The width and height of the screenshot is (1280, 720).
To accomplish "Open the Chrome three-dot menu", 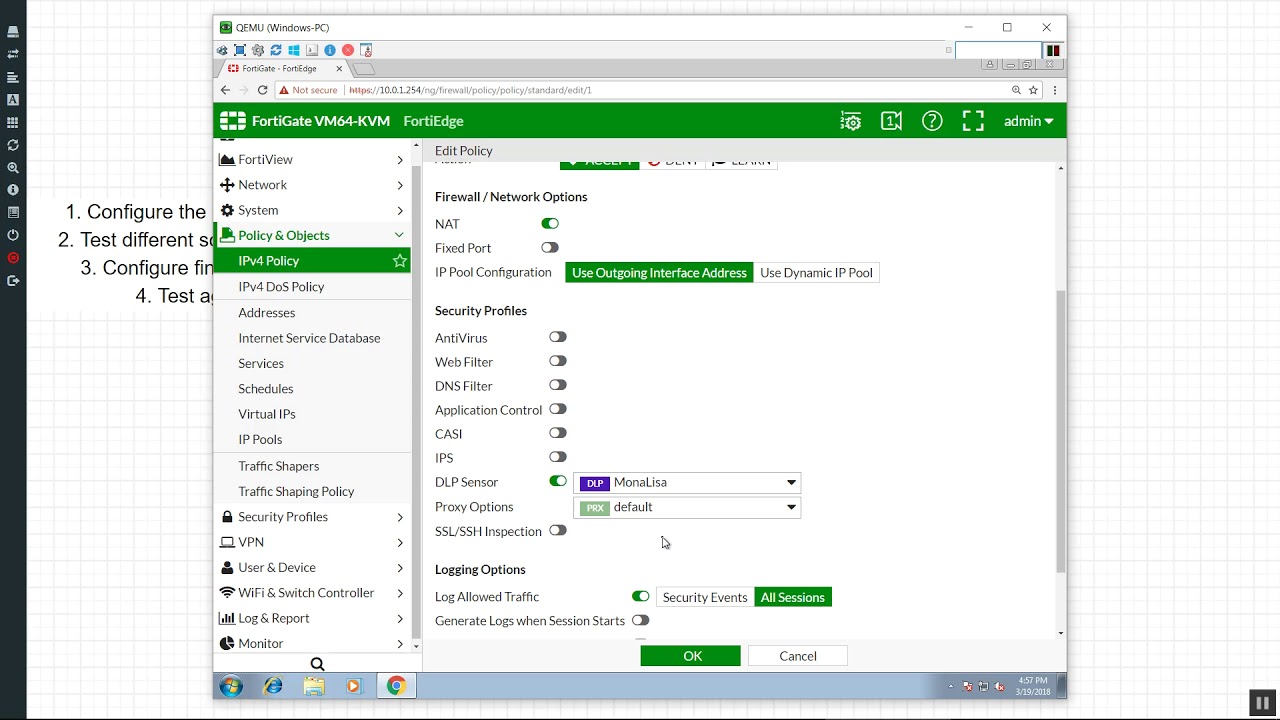I will click(1054, 90).
